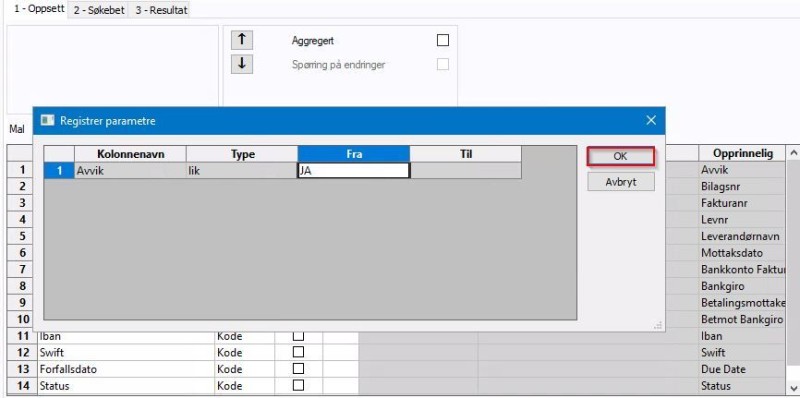Select row header 1 in the dialog grid
Image resolution: width=800 pixels, height=398 pixels.
59,170
